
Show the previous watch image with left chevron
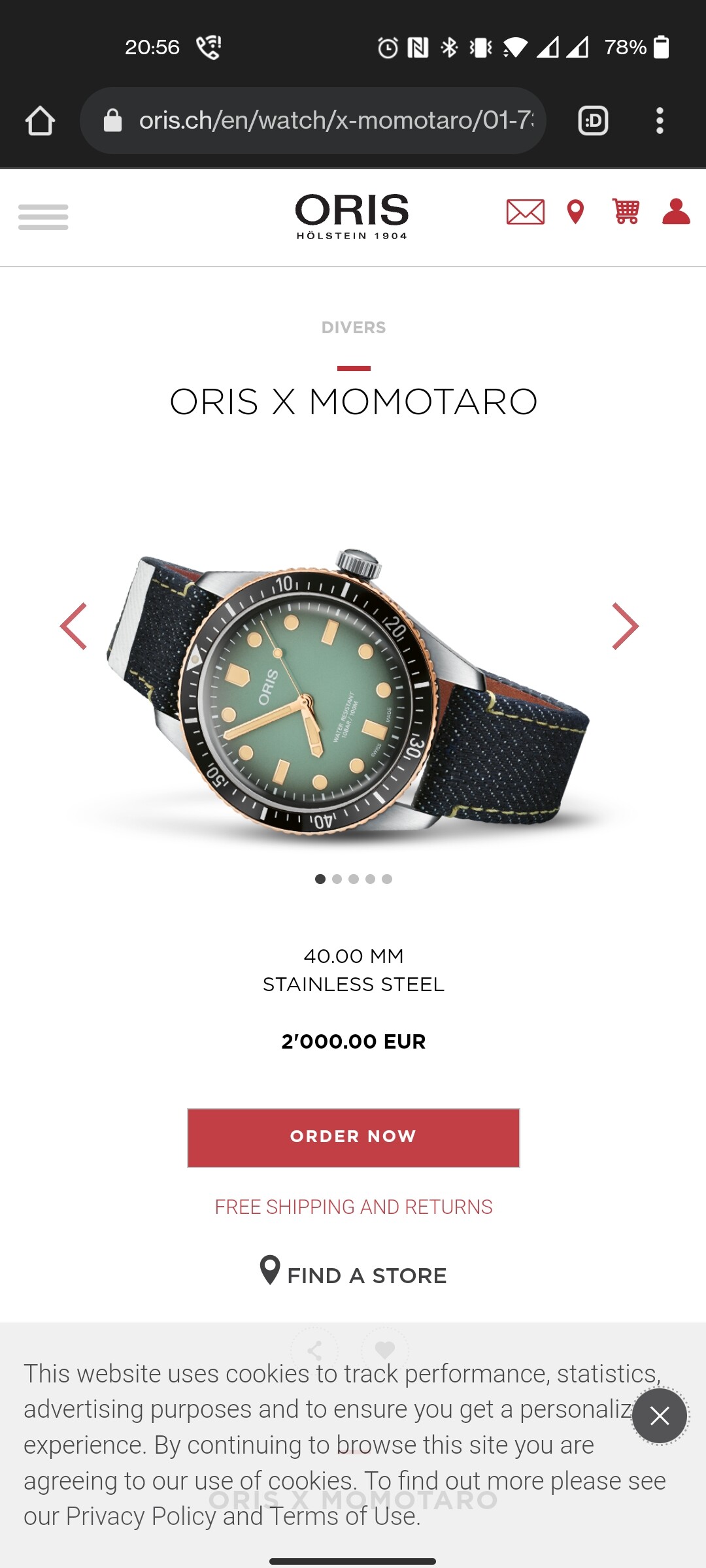coord(73,626)
